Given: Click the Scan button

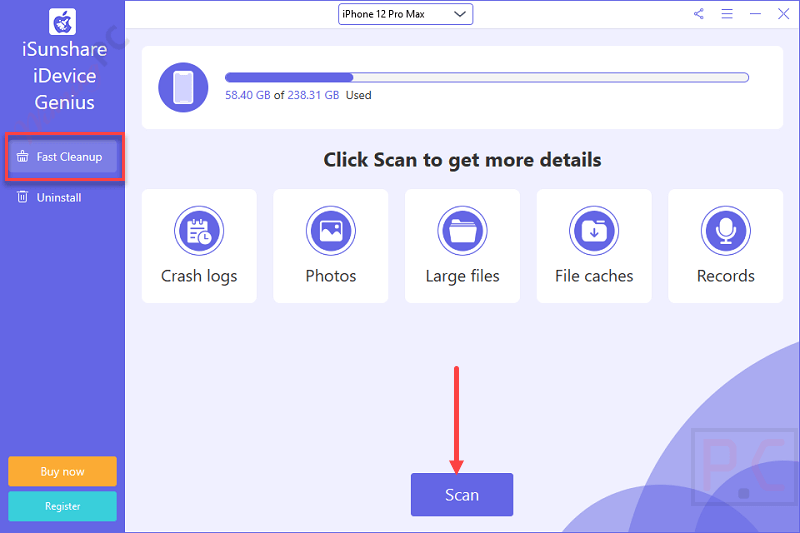Looking at the screenshot, I should tap(462, 495).
